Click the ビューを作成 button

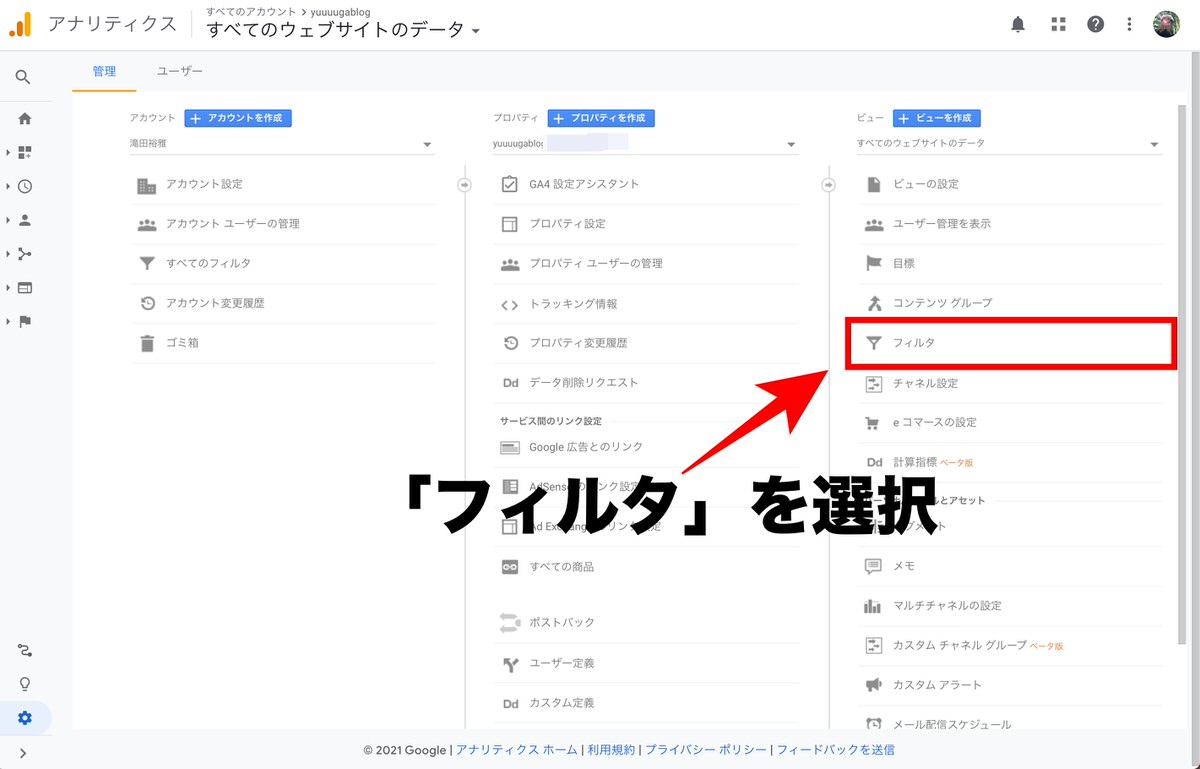pyautogui.click(x=936, y=118)
